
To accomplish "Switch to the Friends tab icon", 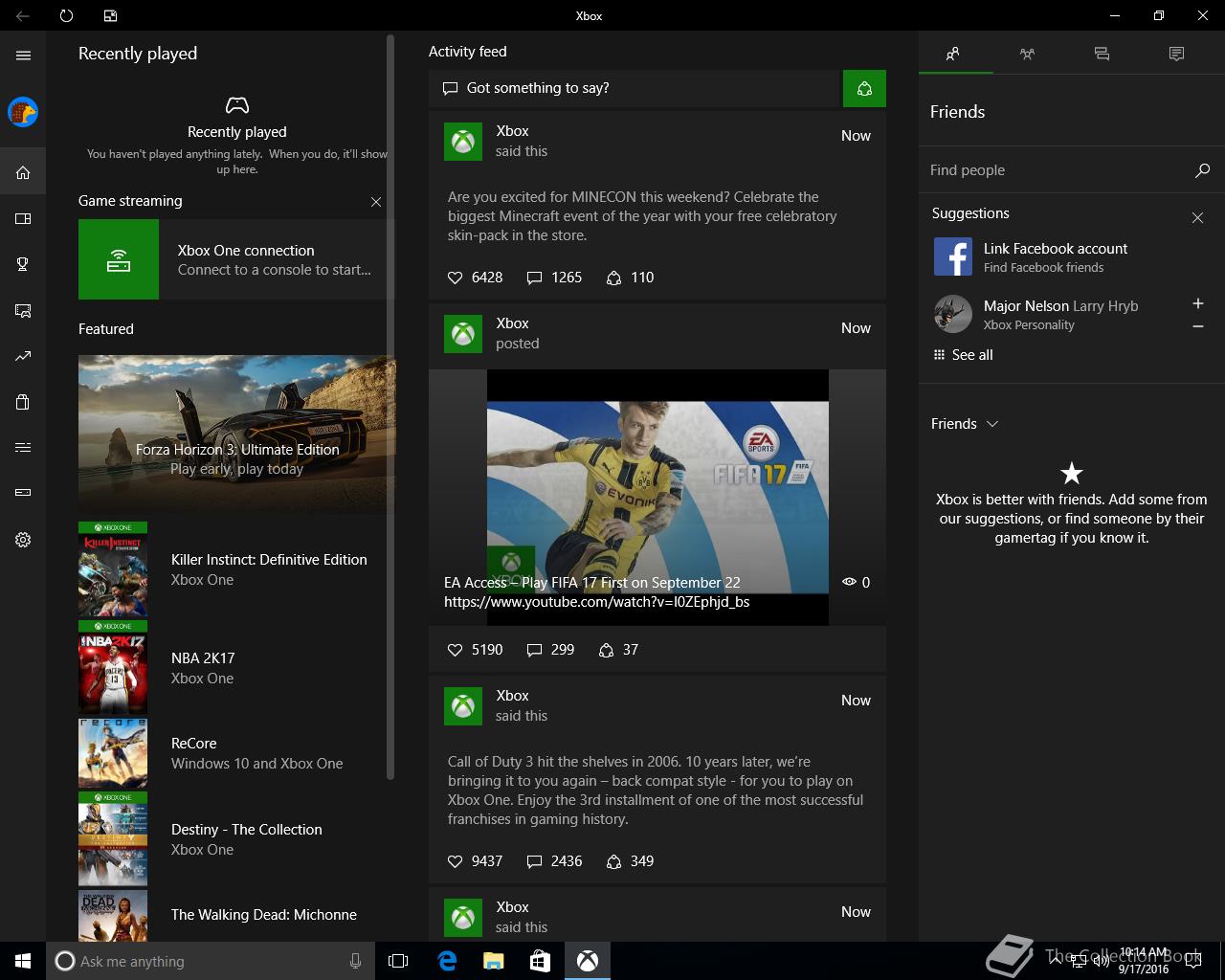I will (952, 54).
